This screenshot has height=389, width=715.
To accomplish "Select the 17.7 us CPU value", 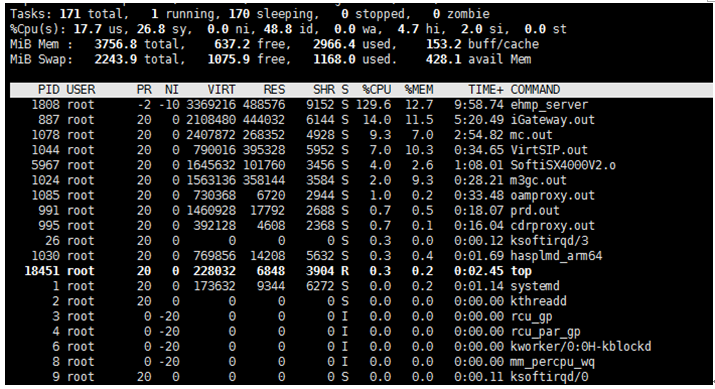I will pyautogui.click(x=88, y=29).
